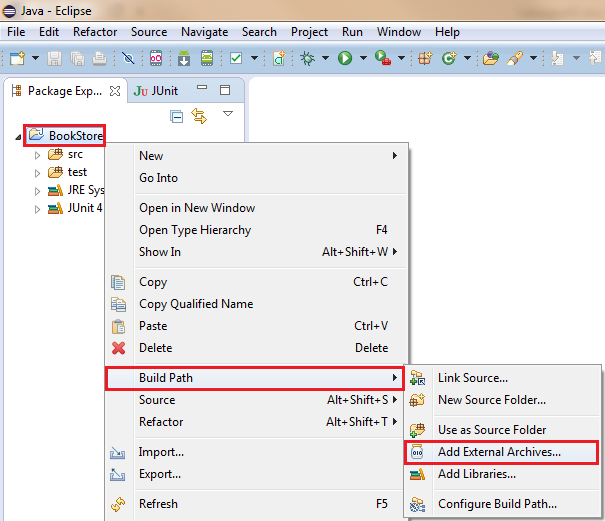Screen dimensions: 605x521
Task: Click the New Java Class icon
Action: (449, 58)
